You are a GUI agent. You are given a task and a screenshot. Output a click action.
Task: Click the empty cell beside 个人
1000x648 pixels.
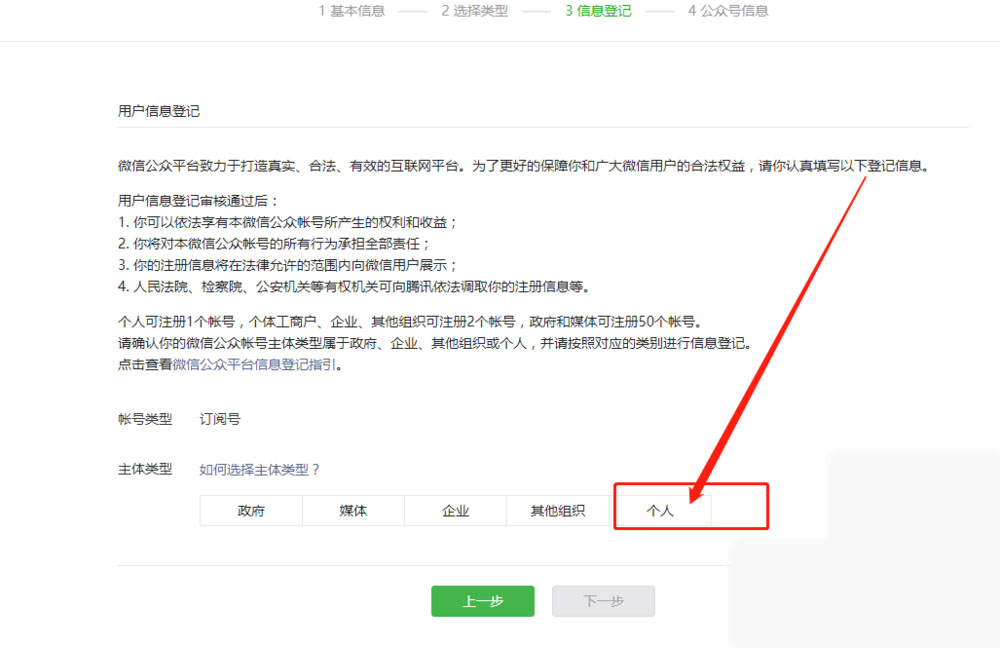[740, 510]
